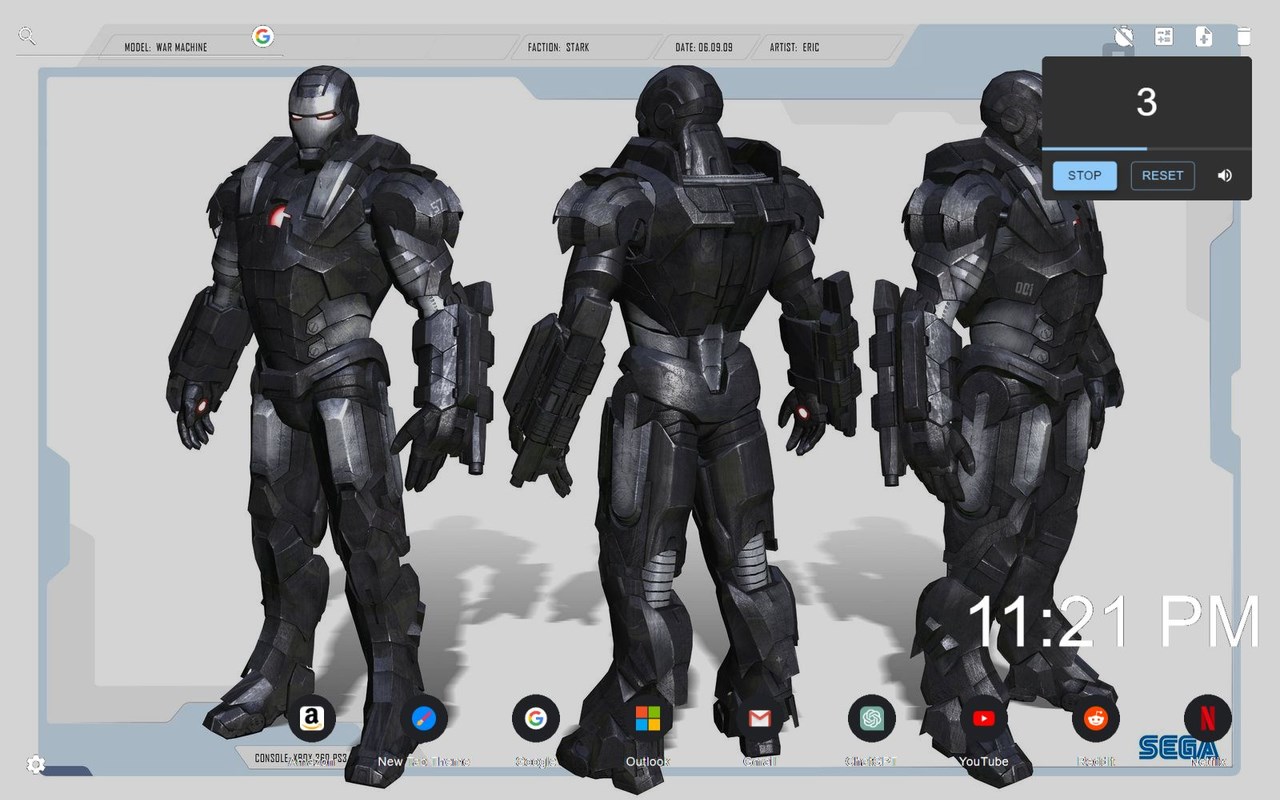1280x800 pixels.
Task: Click the timer progress bar
Action: (x=1147, y=149)
